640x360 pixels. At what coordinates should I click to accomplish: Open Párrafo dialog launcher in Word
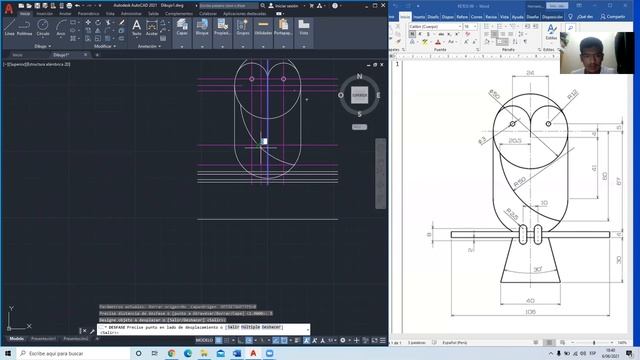click(540, 49)
